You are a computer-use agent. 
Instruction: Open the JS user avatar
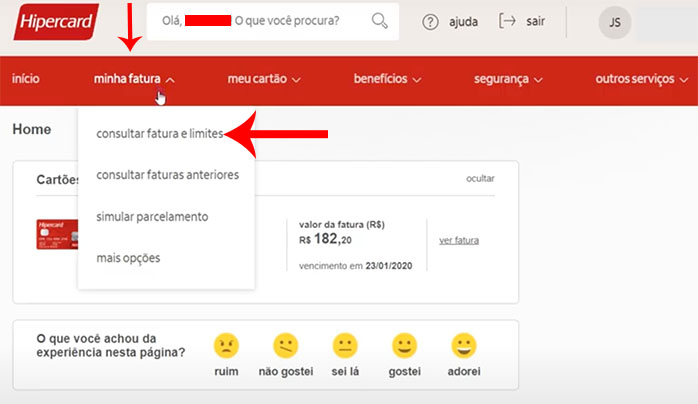[615, 22]
